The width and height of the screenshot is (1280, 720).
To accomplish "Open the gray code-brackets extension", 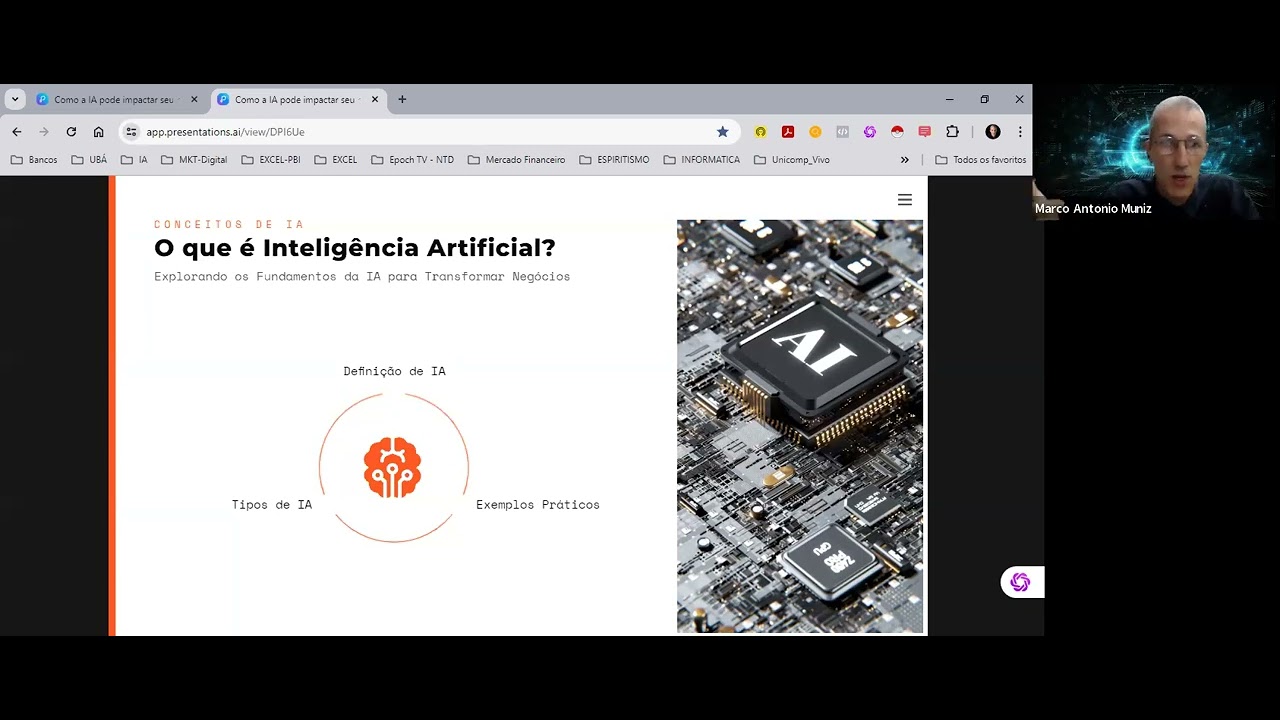I will point(842,132).
